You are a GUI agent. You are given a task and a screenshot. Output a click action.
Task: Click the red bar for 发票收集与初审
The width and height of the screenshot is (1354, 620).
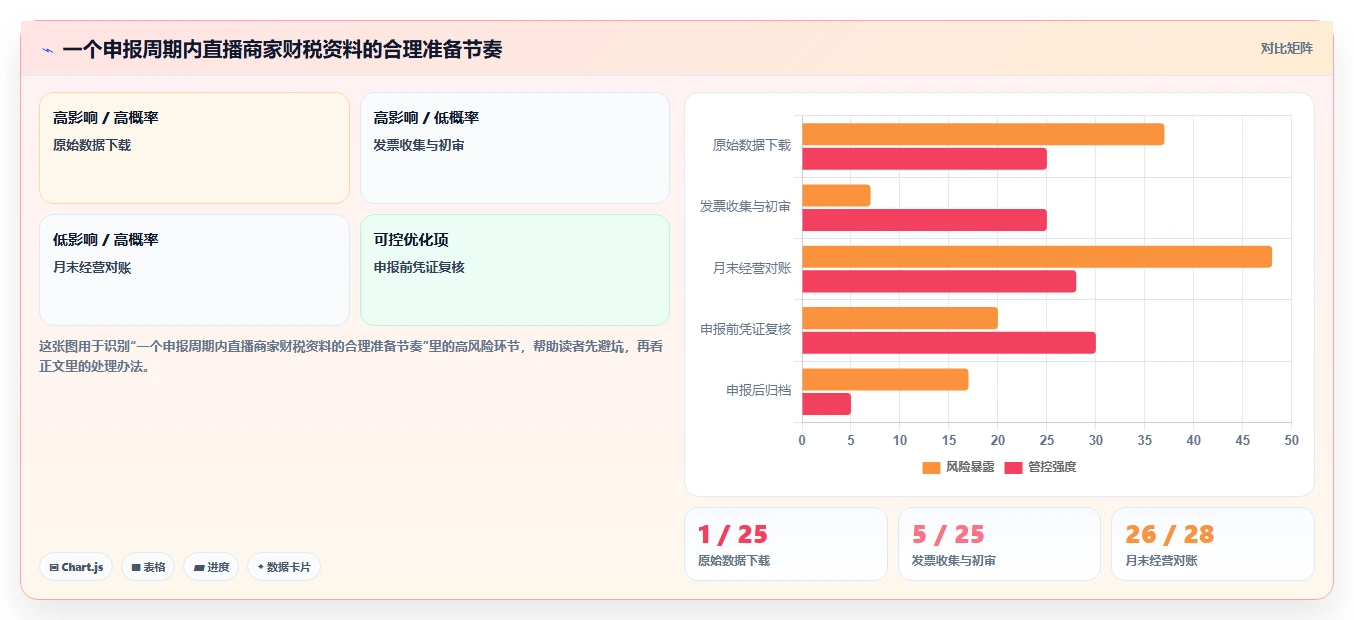pos(924,220)
